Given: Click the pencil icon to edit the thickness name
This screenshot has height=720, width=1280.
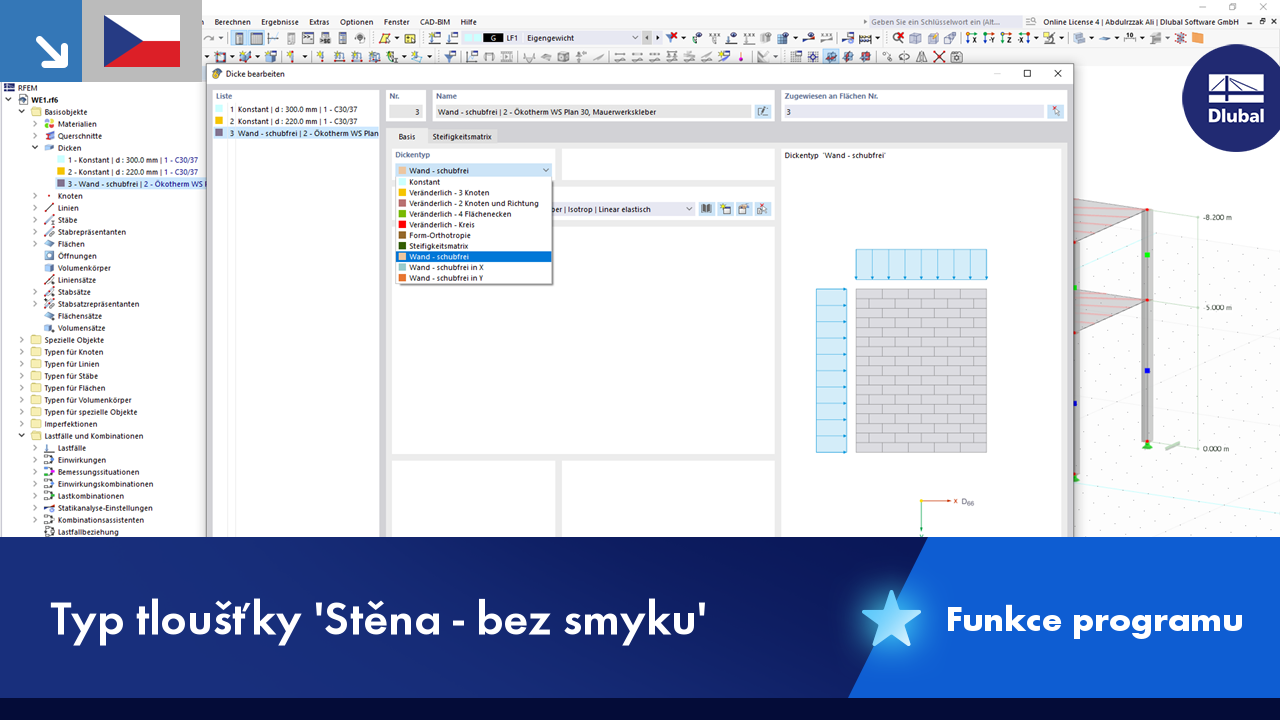Looking at the screenshot, I should (762, 111).
